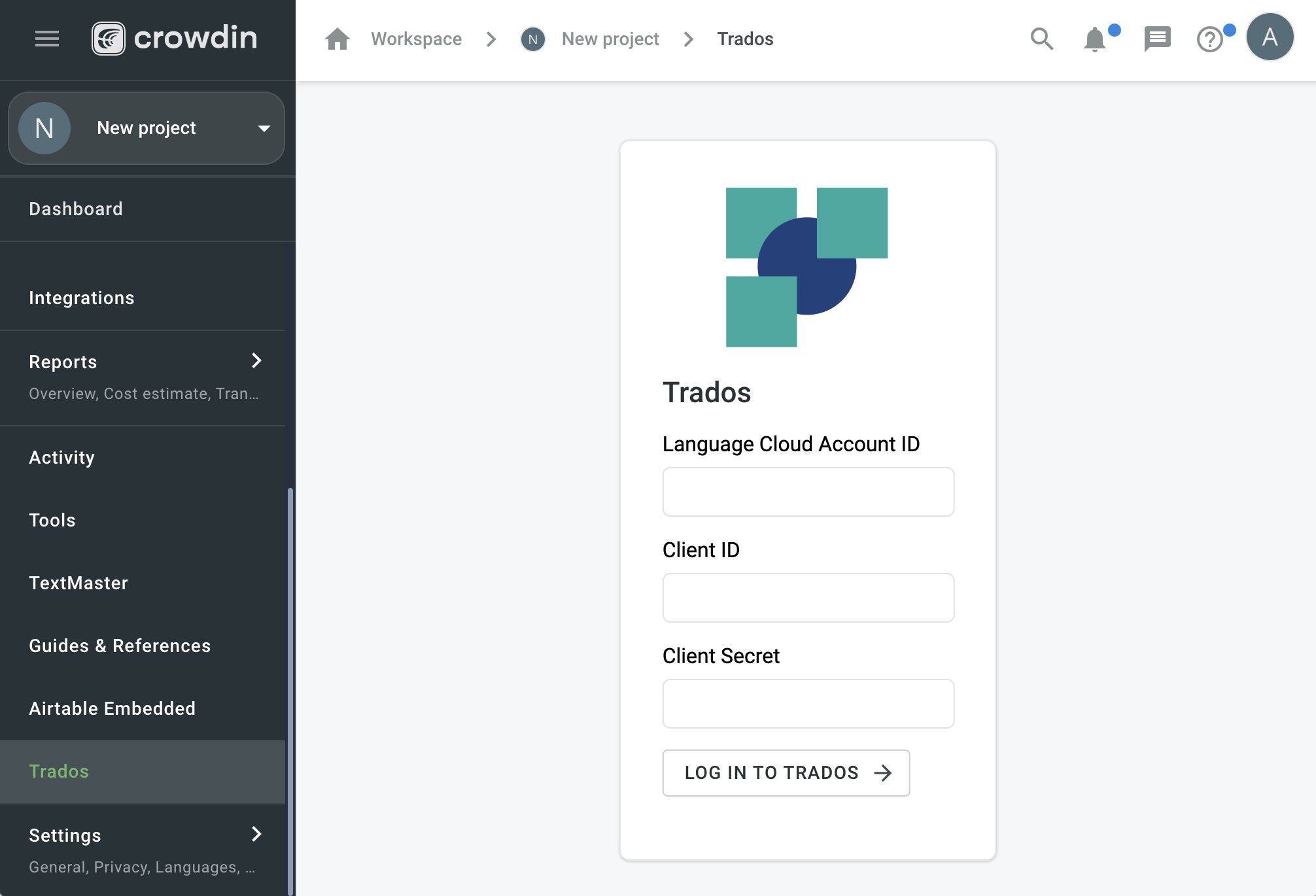The height and width of the screenshot is (896, 1316).
Task: Open the hamburger menu icon
Action: tap(47, 39)
